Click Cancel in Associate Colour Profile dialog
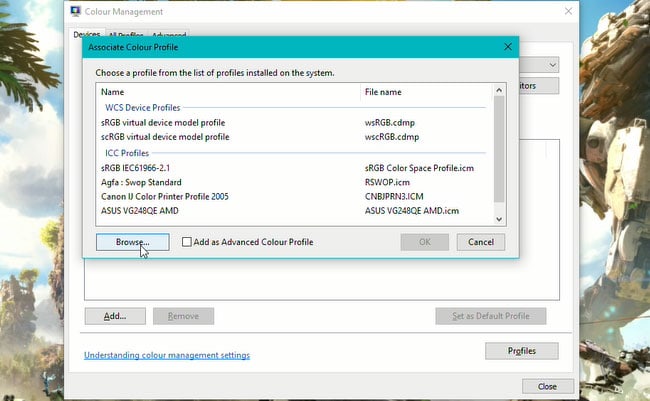Image resolution: width=650 pixels, height=401 pixels. [x=480, y=242]
